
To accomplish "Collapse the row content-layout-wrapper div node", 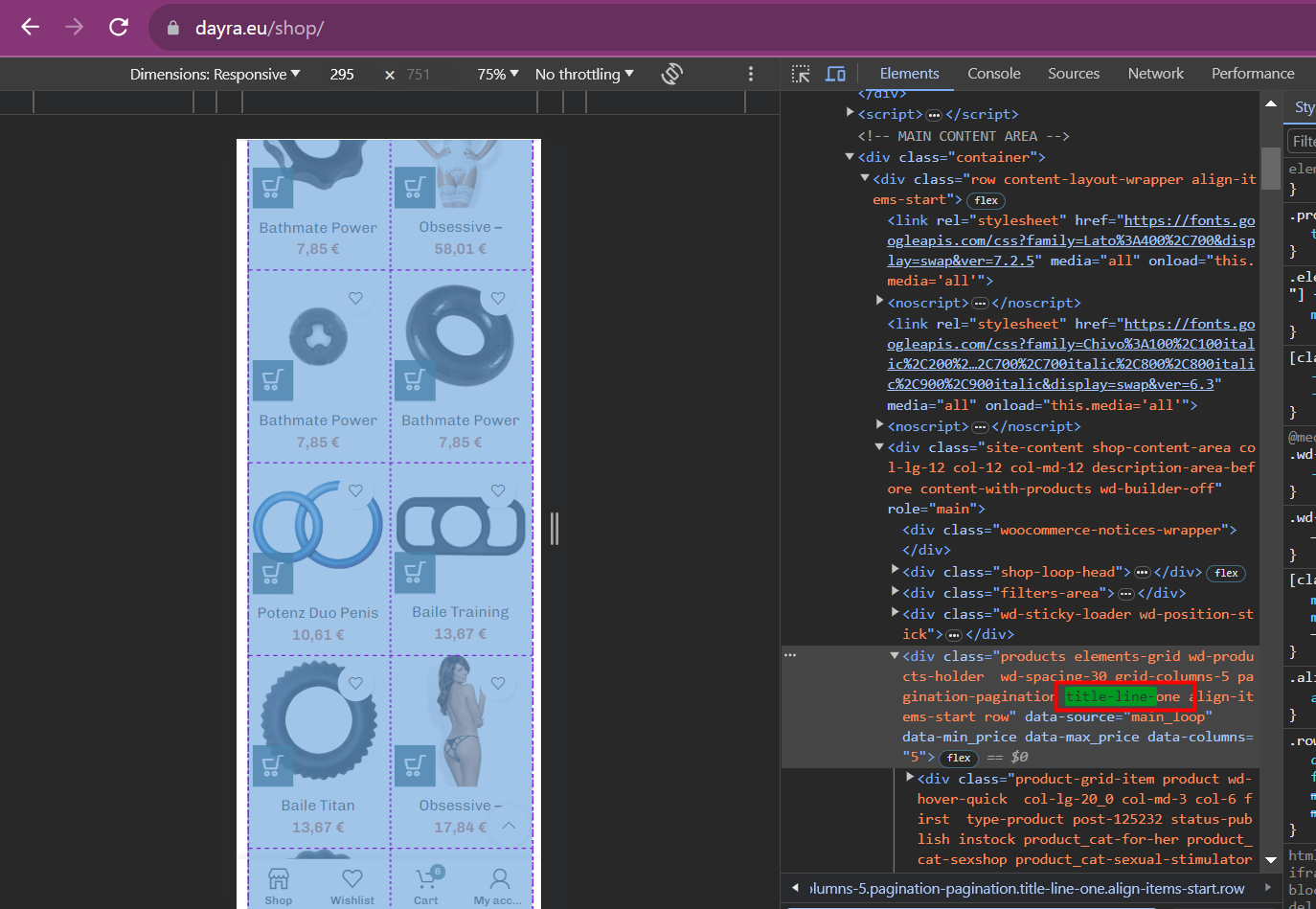I will point(865,178).
